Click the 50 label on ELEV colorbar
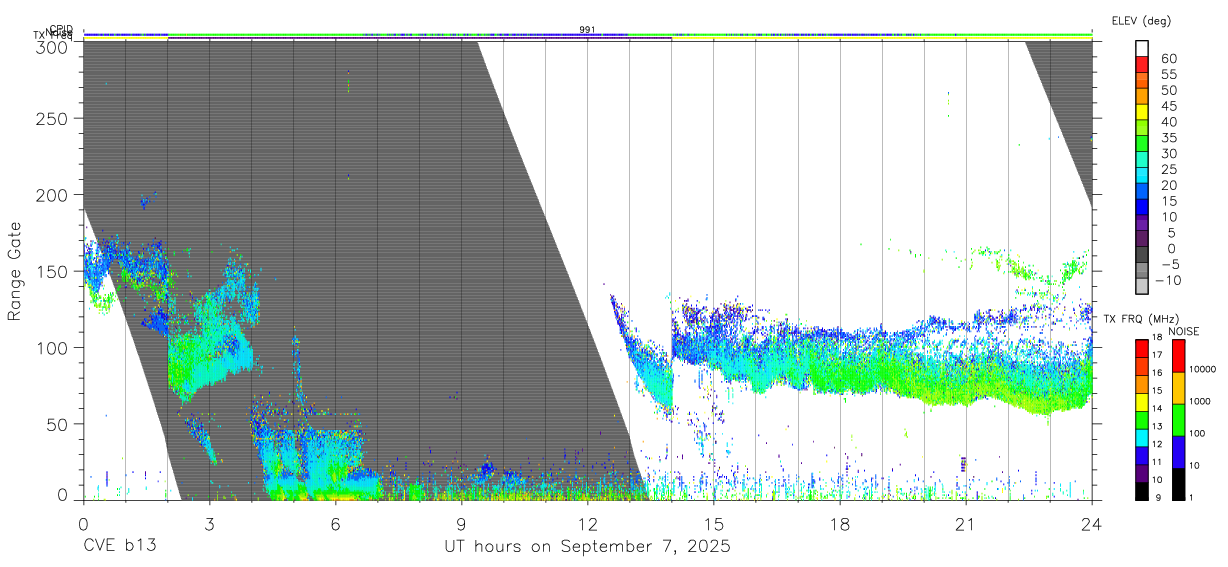Viewport: 1228px width, 567px height. point(1167,91)
